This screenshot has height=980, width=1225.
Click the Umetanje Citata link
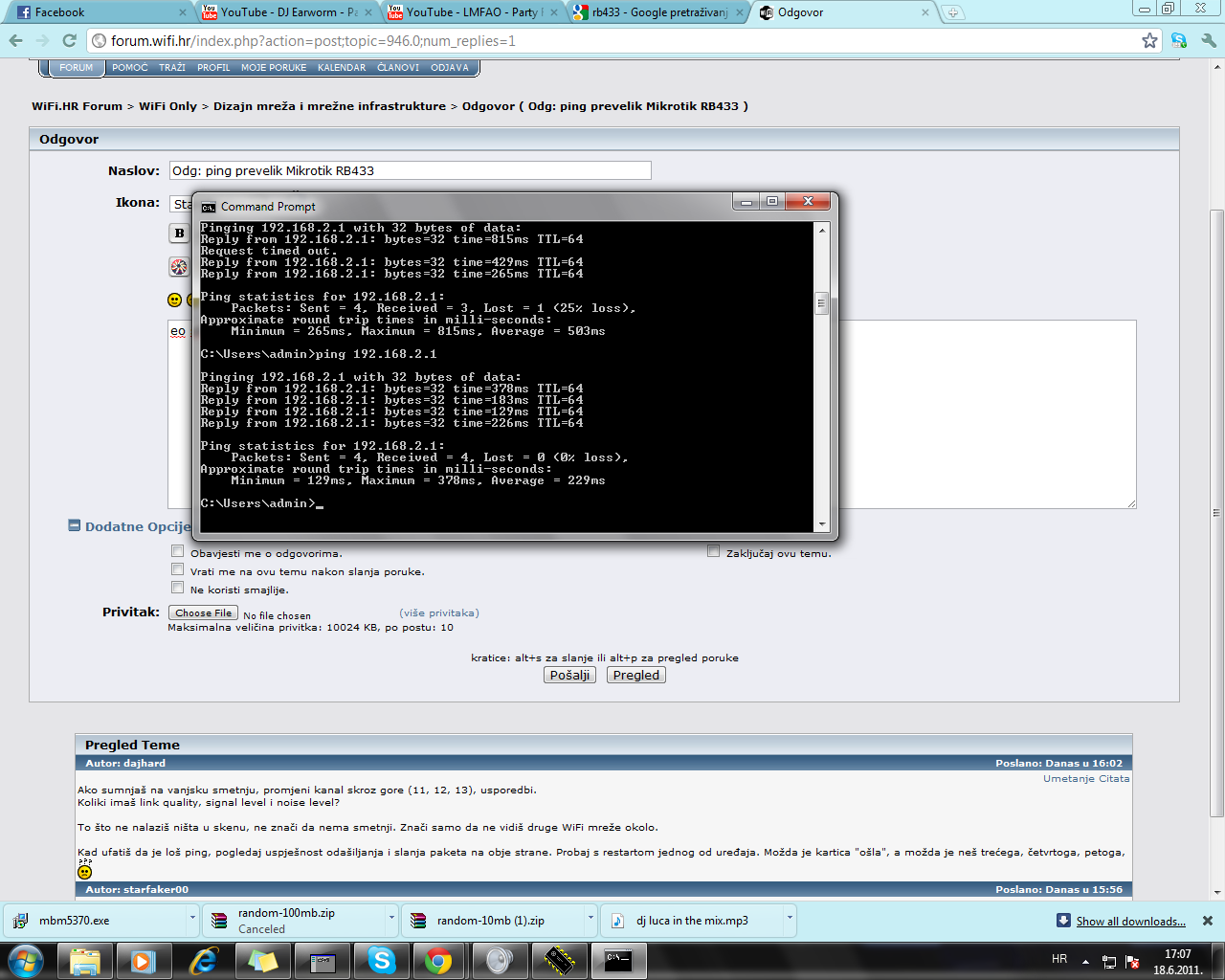(x=1086, y=778)
